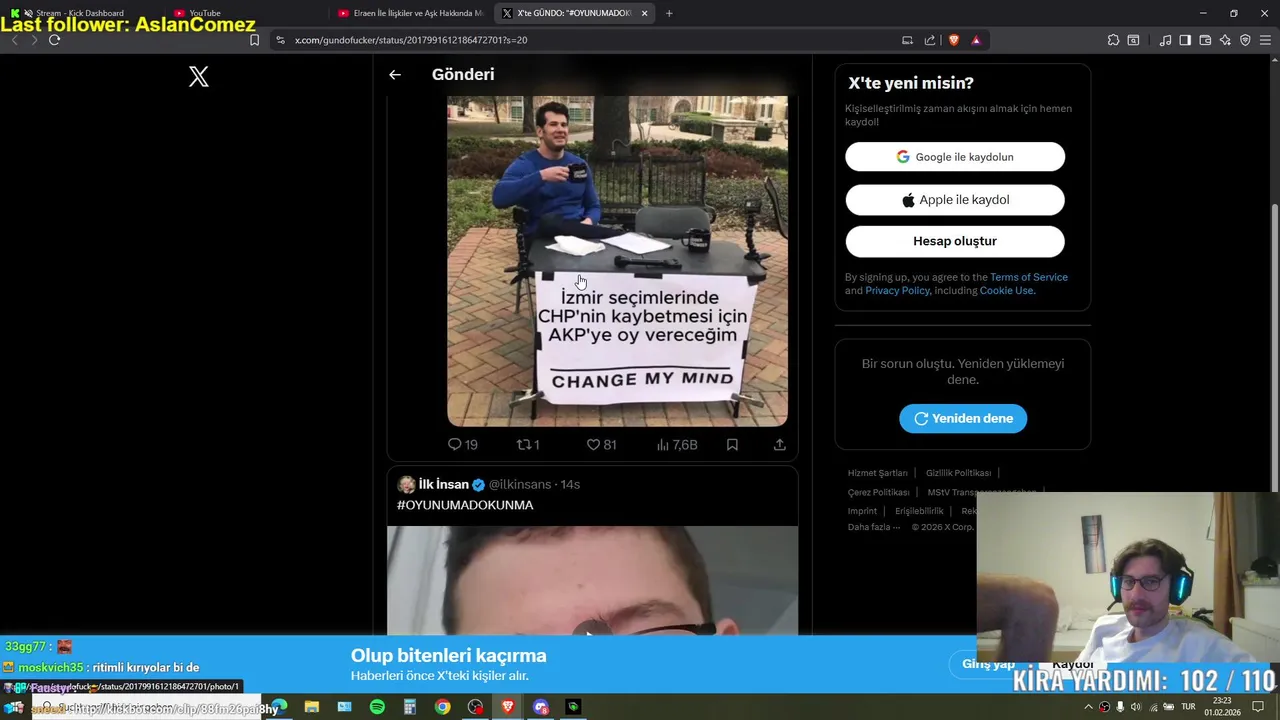The height and width of the screenshot is (720, 1280).
Task: Open the Hizmet Şartları footer link
Action: click(x=878, y=473)
